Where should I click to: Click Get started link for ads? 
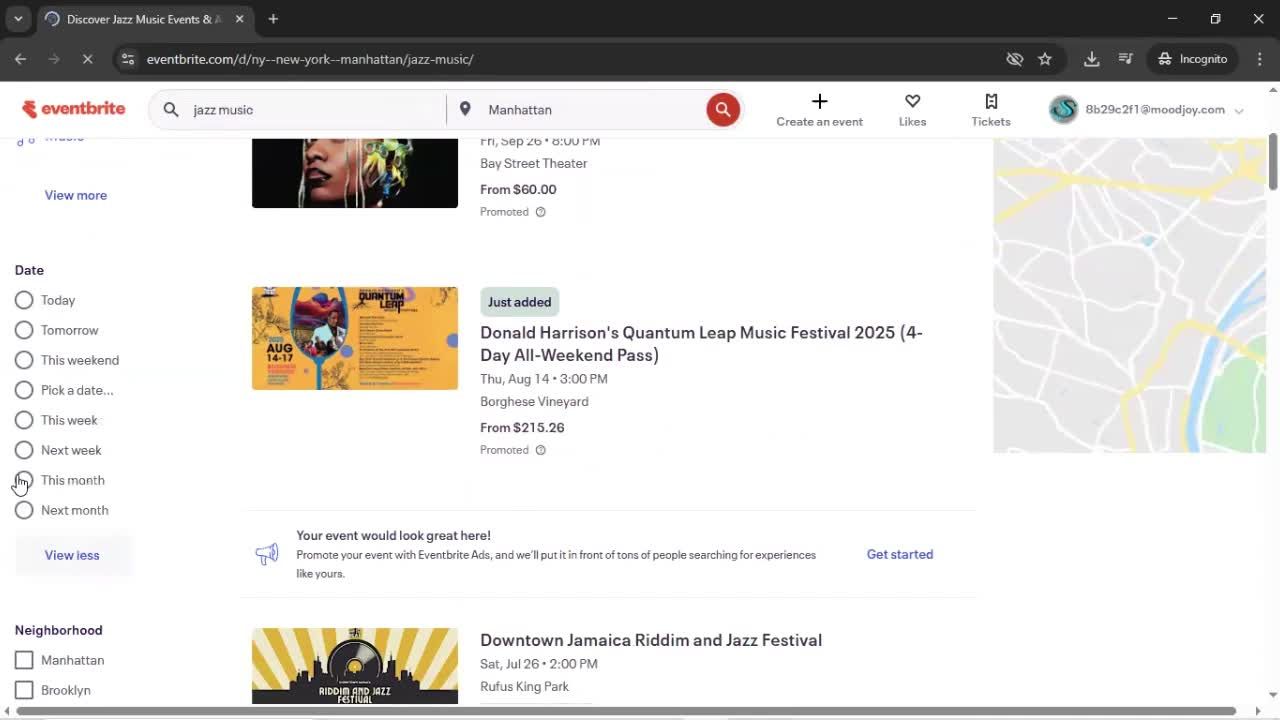point(900,554)
